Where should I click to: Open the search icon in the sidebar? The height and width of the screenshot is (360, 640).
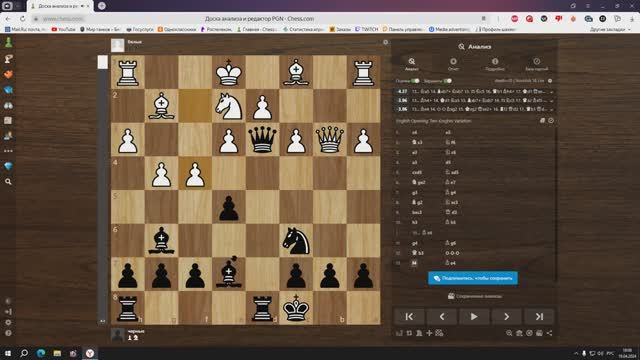(8, 182)
